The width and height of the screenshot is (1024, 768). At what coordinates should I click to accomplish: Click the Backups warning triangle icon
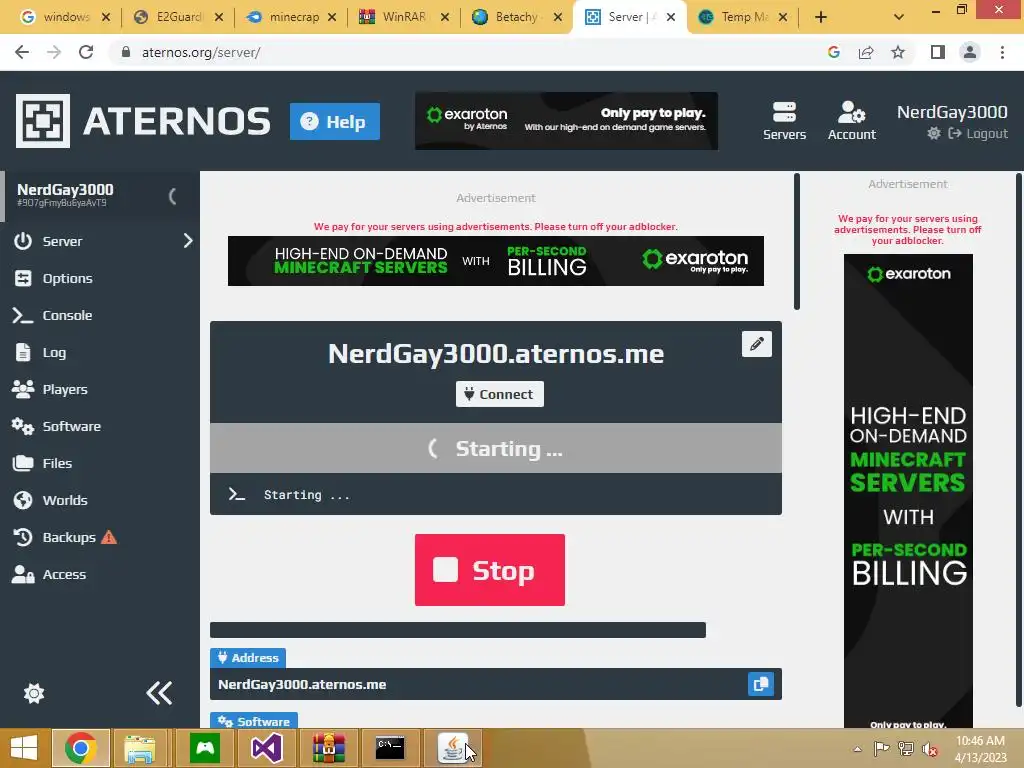(109, 537)
